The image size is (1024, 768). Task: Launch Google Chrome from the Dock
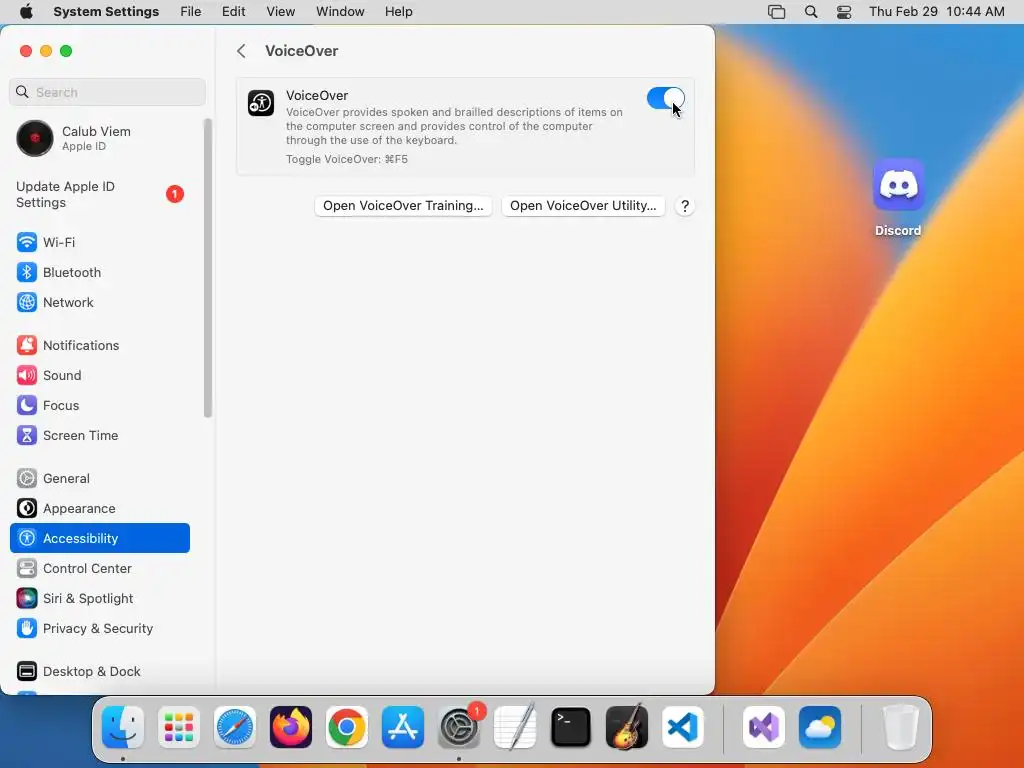tap(347, 727)
